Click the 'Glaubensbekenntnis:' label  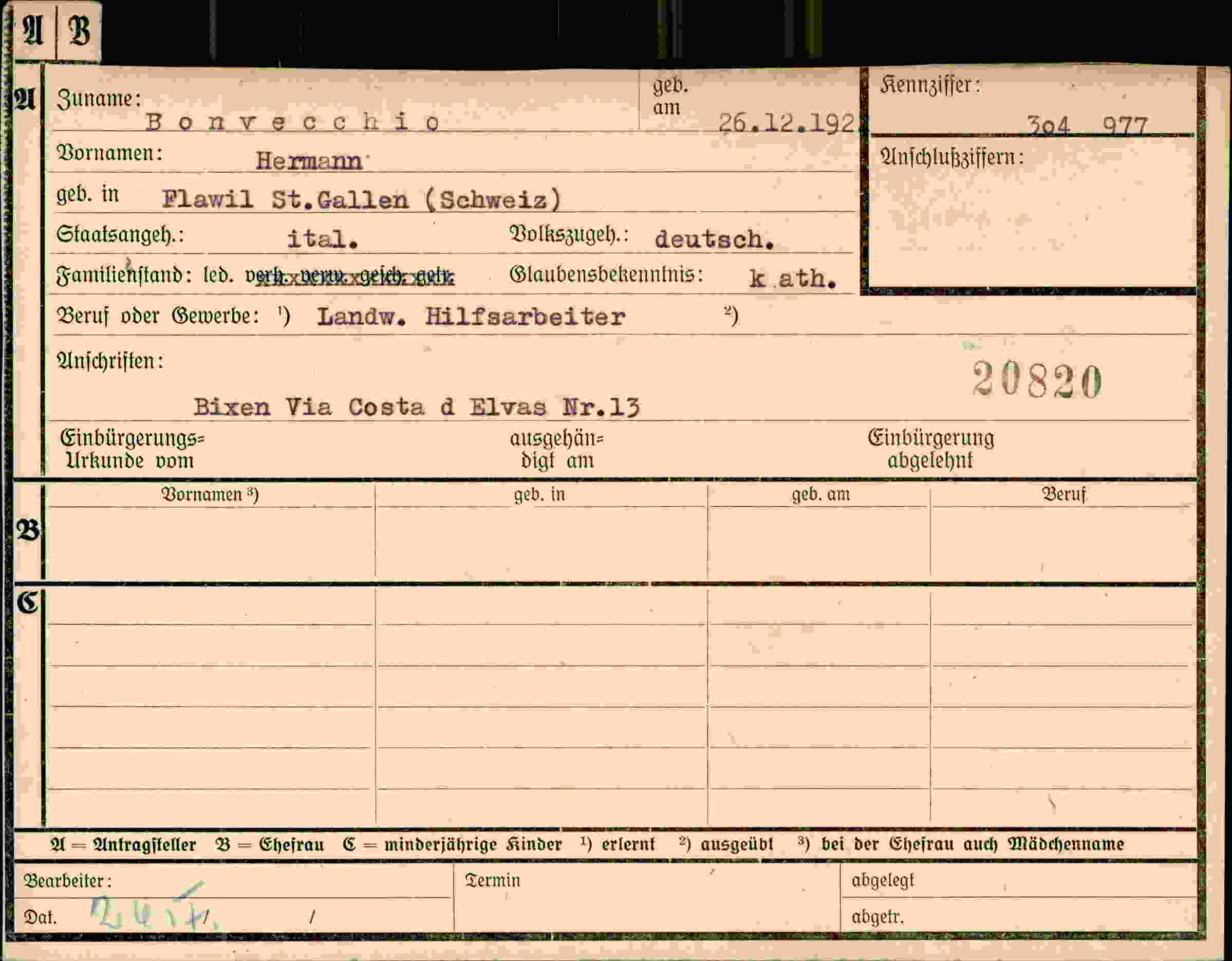[606, 275]
